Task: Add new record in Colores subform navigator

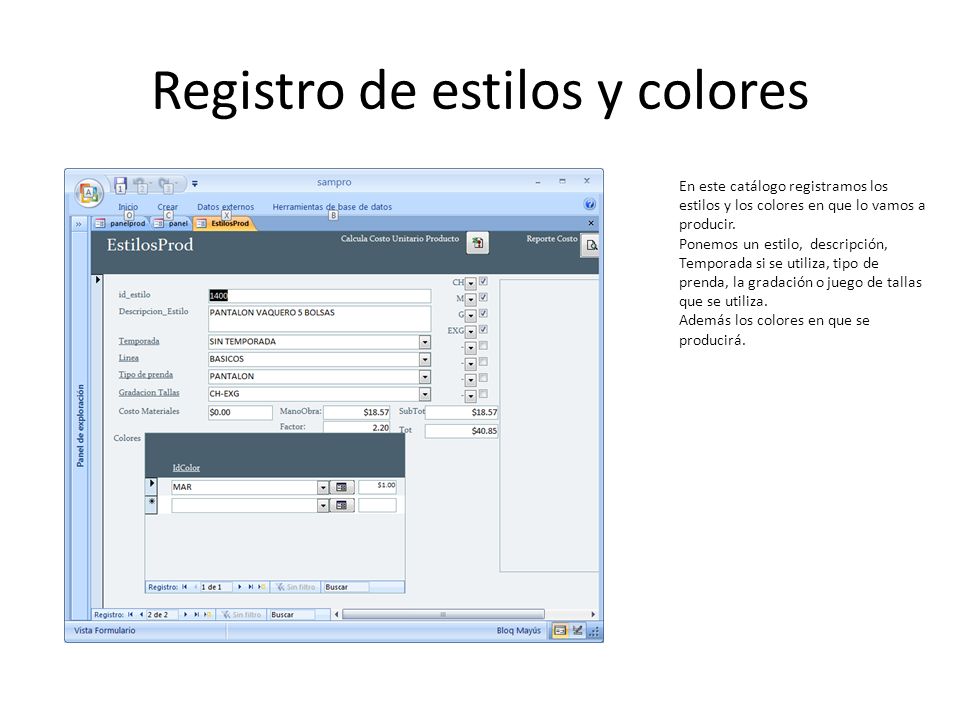Action: [261, 587]
